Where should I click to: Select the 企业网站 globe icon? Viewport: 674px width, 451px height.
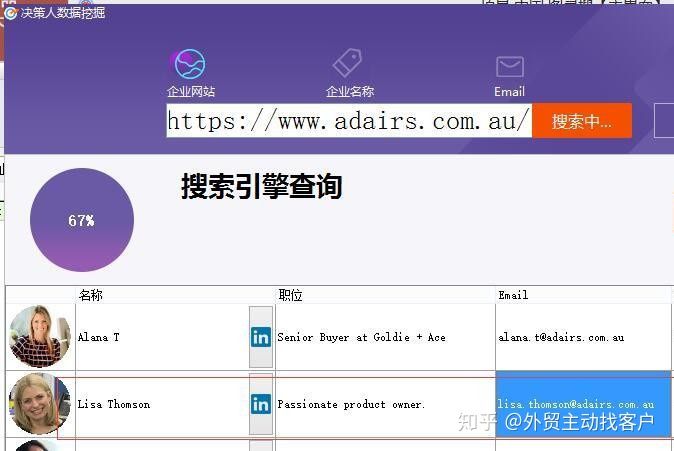[190, 64]
